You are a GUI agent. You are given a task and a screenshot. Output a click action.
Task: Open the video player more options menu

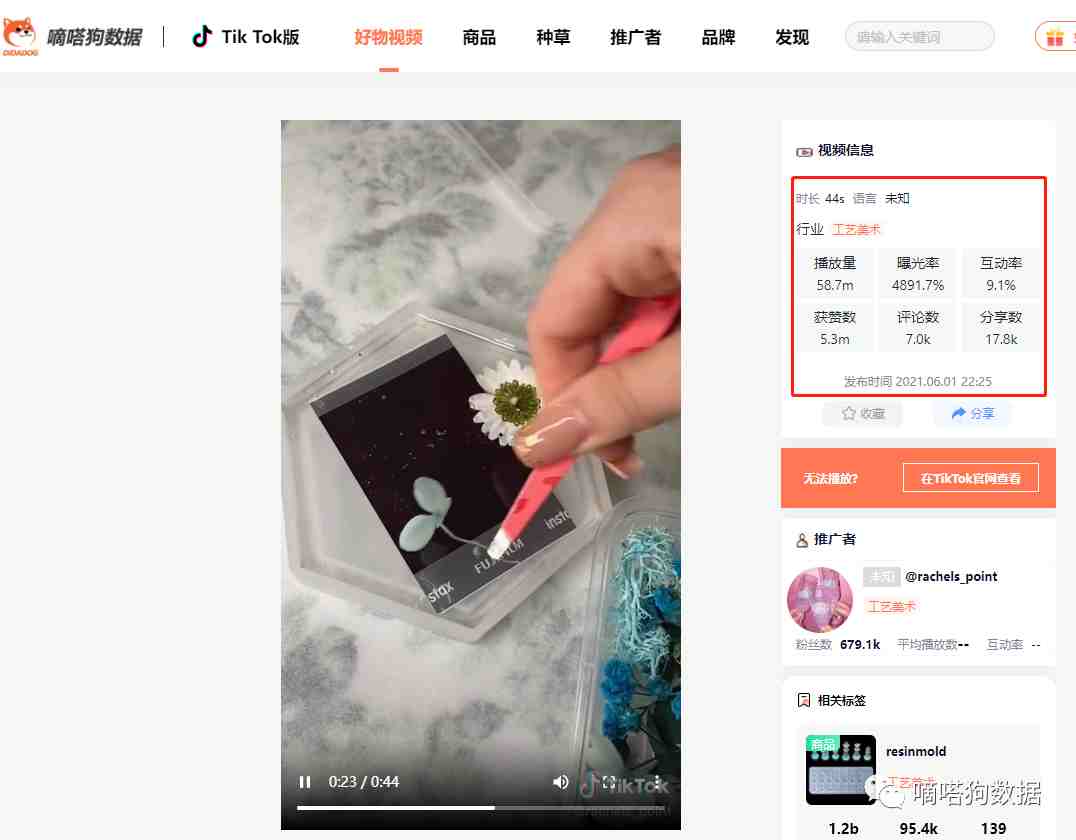pos(657,782)
